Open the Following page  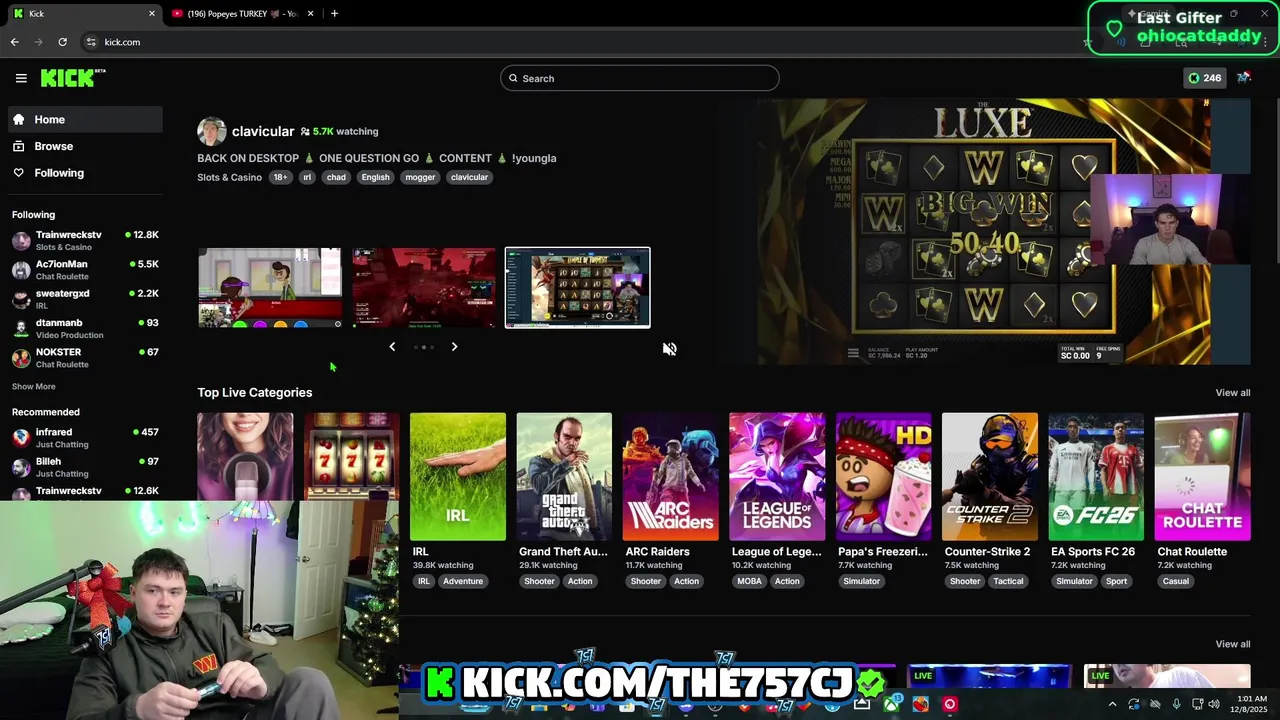pos(85,173)
